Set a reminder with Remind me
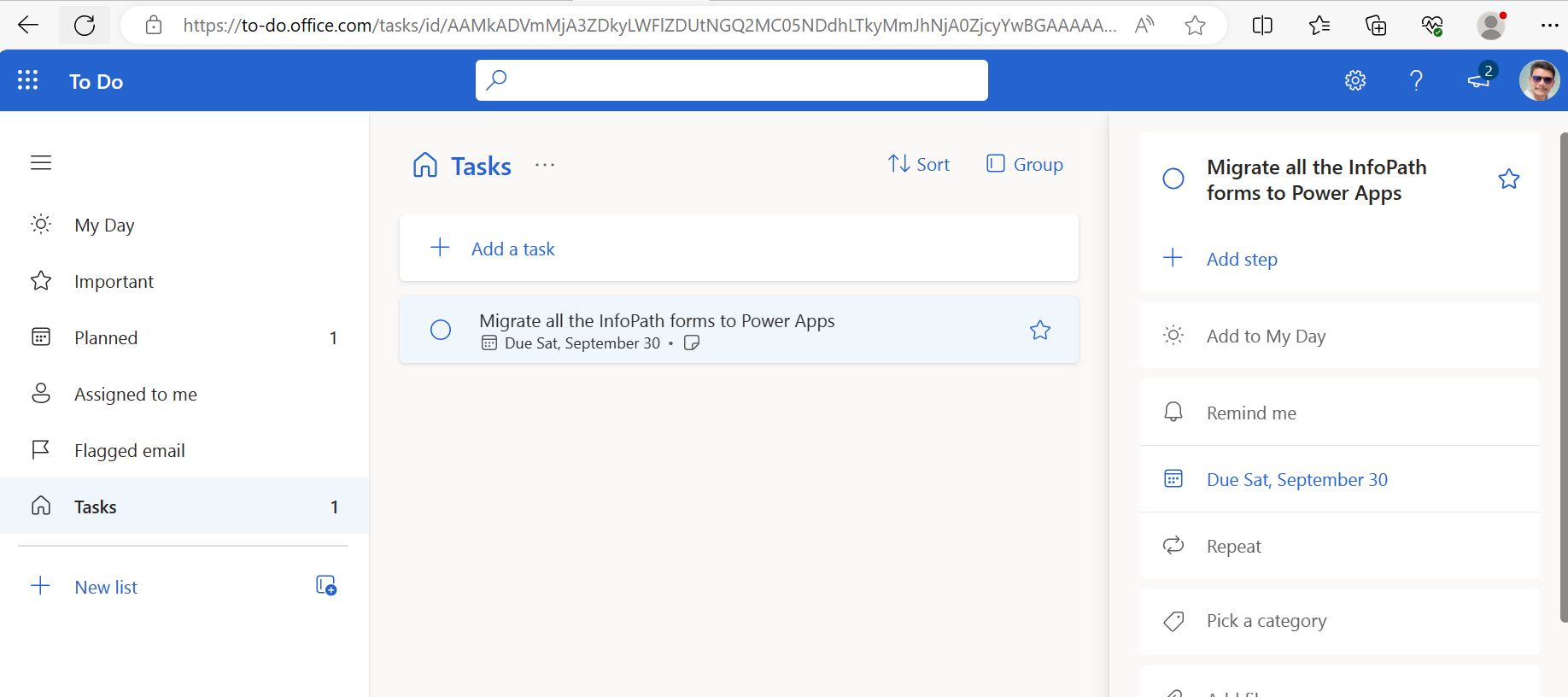The image size is (1568, 697). coord(1340,413)
